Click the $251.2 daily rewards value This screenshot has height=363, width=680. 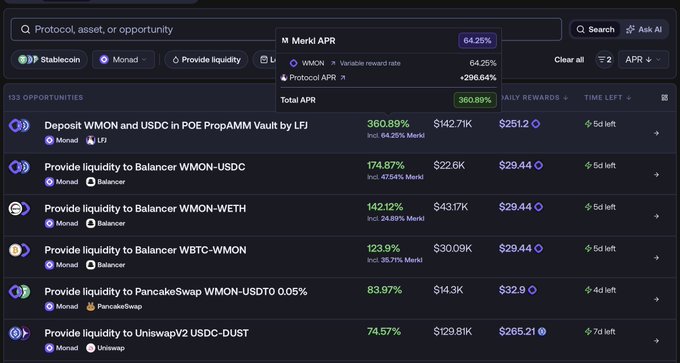click(513, 124)
